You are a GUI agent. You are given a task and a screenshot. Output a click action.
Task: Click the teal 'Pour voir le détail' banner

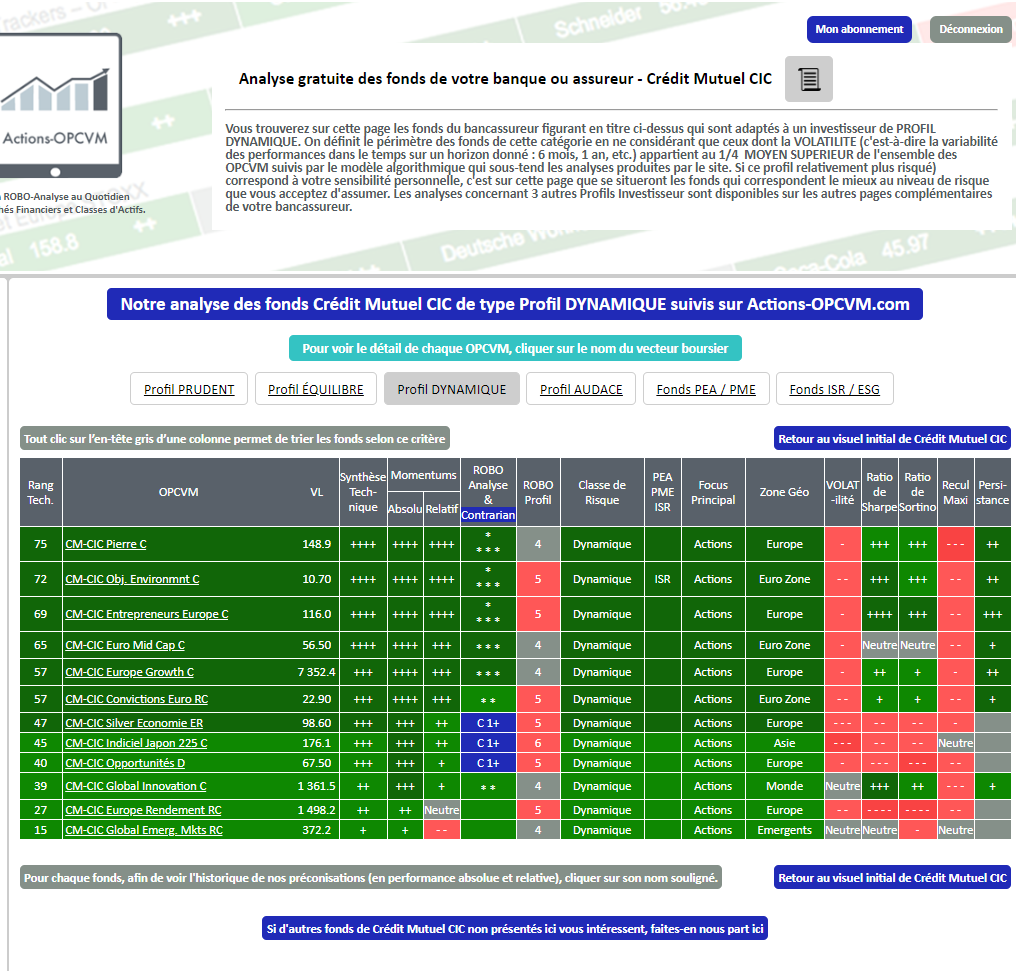point(515,348)
